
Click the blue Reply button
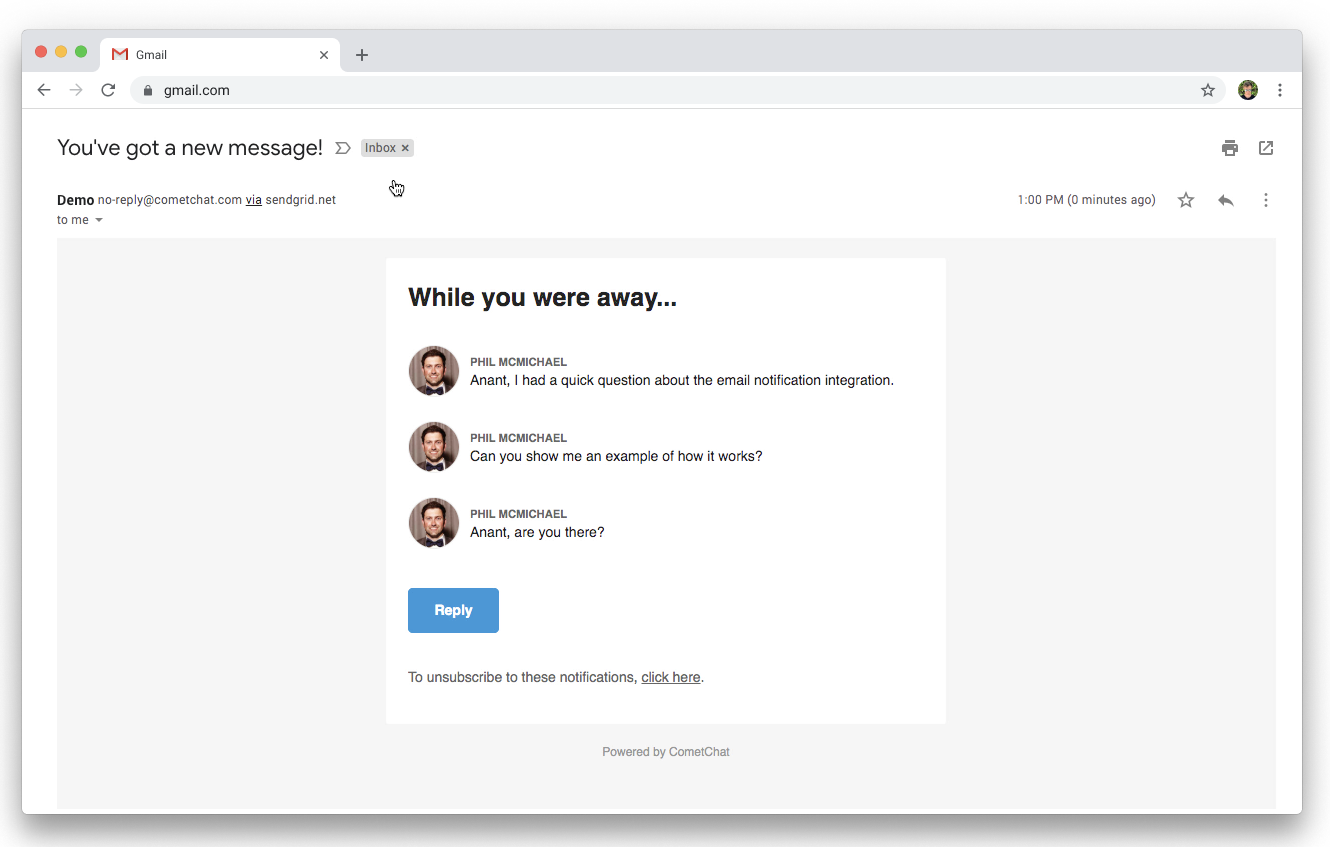pos(453,610)
